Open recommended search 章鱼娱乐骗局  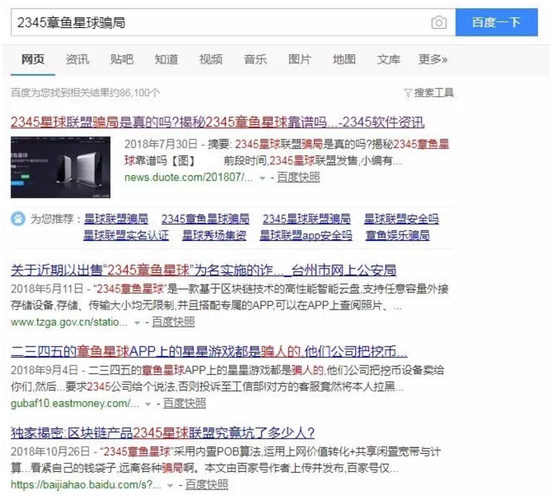click(x=397, y=235)
